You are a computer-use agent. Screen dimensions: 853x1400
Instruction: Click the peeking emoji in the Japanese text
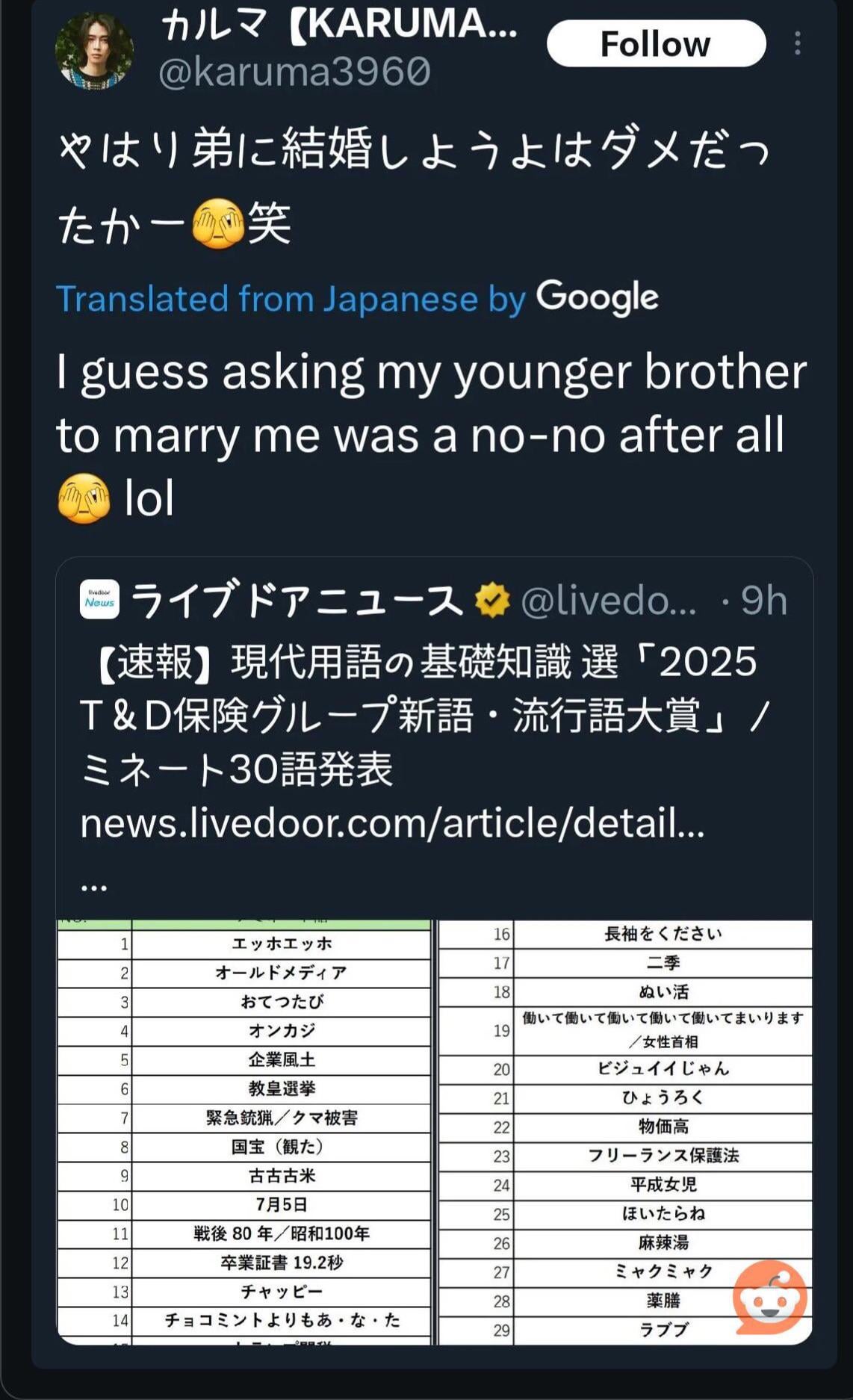(218, 224)
